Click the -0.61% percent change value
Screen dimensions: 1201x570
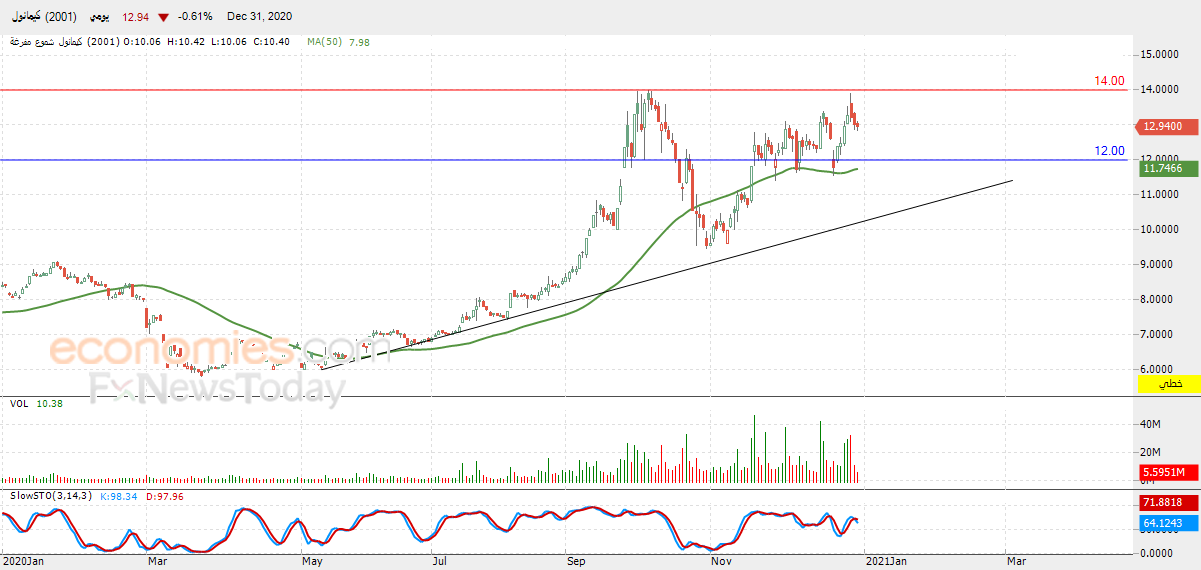[x=194, y=17]
